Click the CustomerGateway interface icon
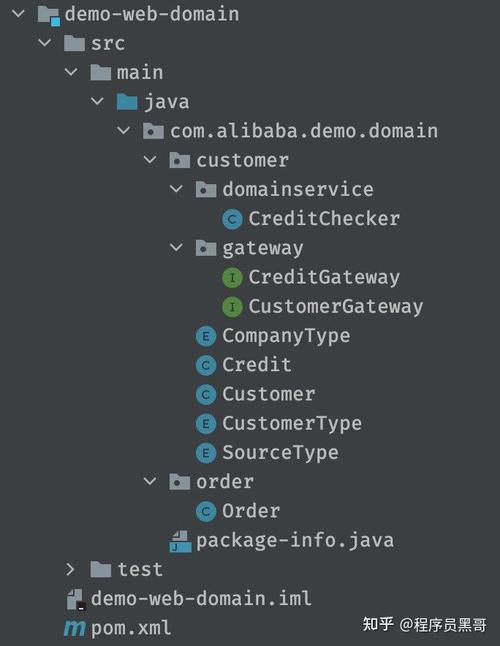500x646 pixels. [x=232, y=307]
